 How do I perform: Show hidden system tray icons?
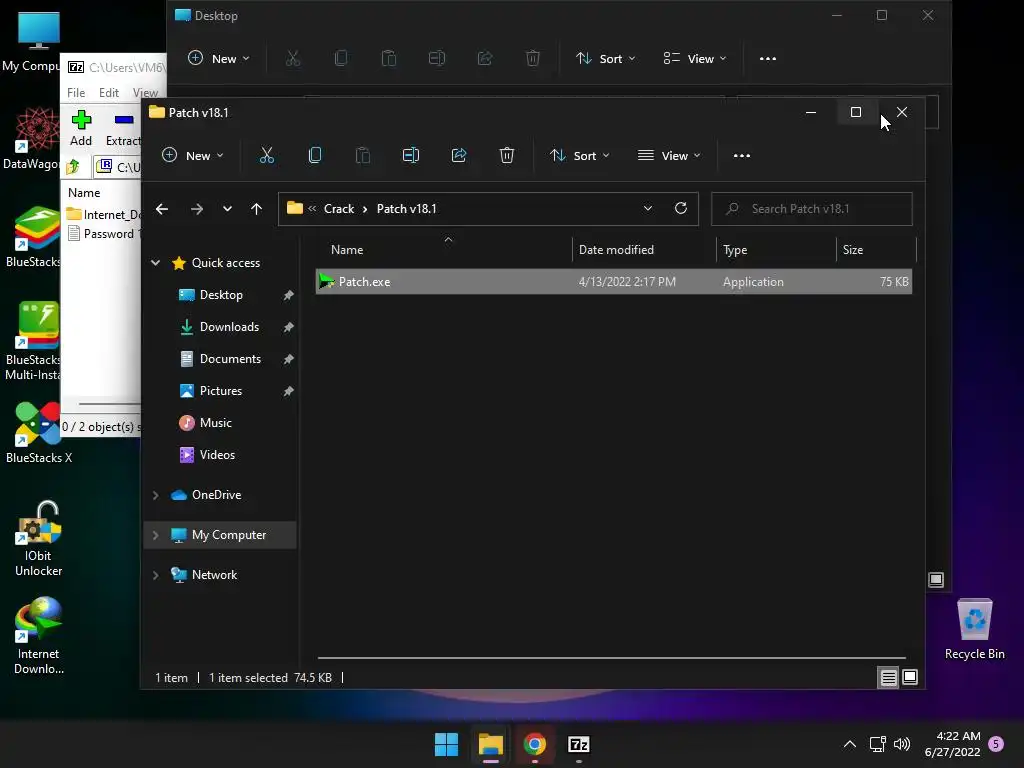click(x=850, y=744)
